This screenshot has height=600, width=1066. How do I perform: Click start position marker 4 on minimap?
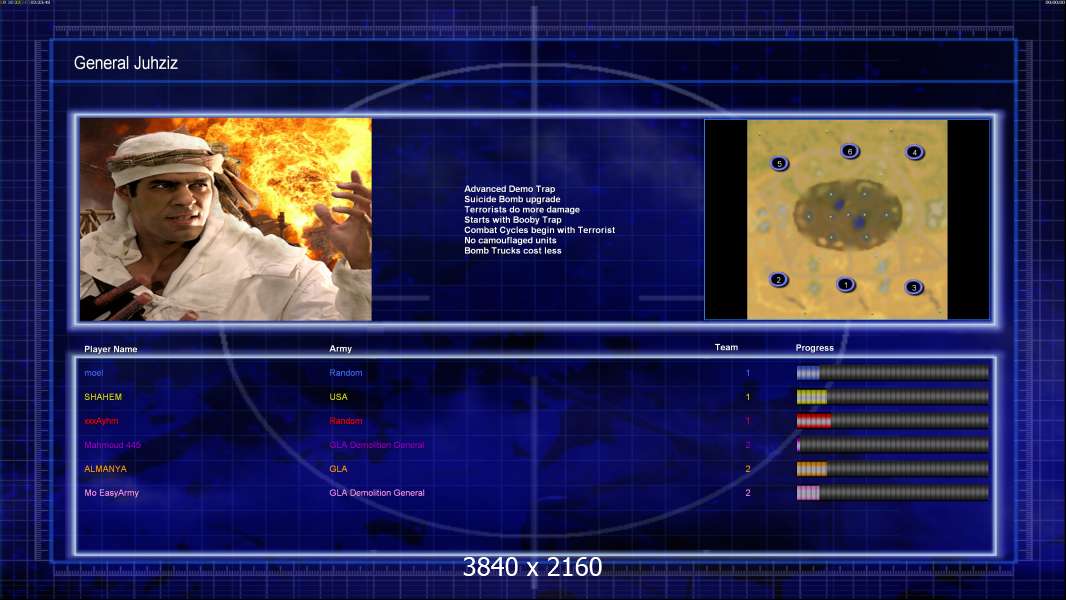914,152
